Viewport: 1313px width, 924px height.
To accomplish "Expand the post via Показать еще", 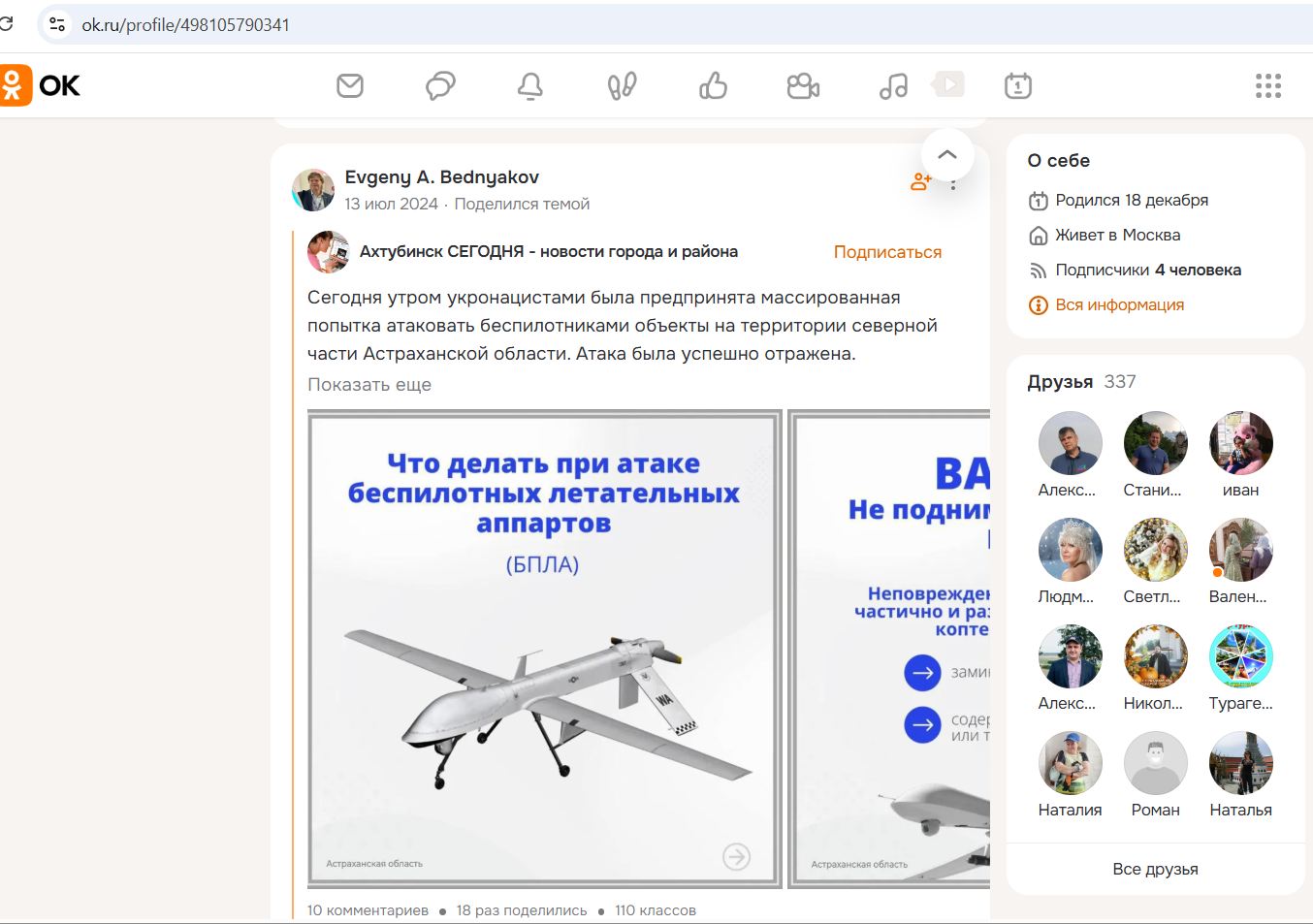I will (369, 384).
